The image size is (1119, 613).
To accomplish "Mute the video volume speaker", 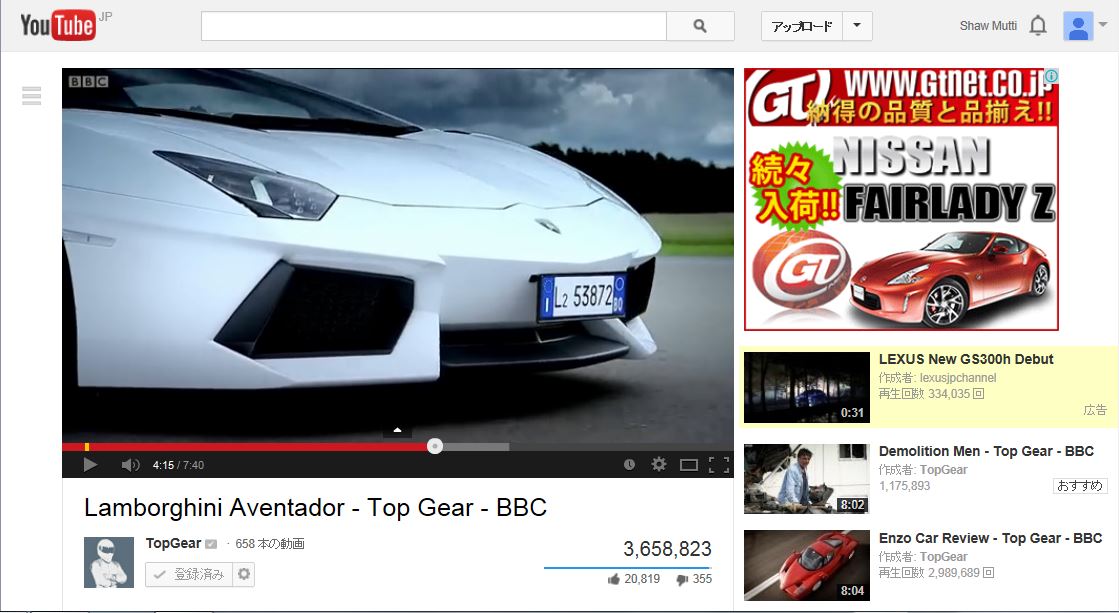I will [130, 465].
